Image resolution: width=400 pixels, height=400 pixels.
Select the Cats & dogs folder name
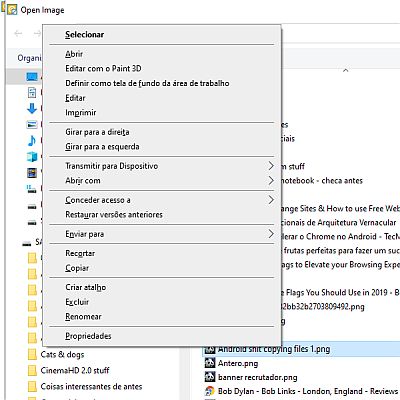[62, 354]
